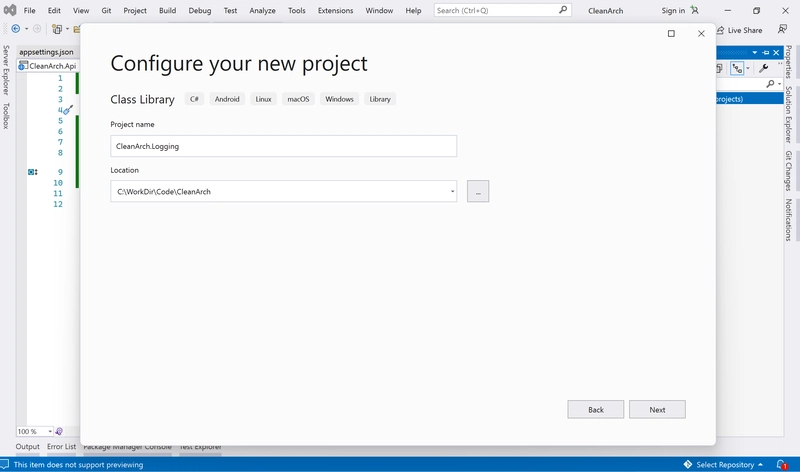Open the Build menu
This screenshot has height=472, width=800.
(168, 10)
